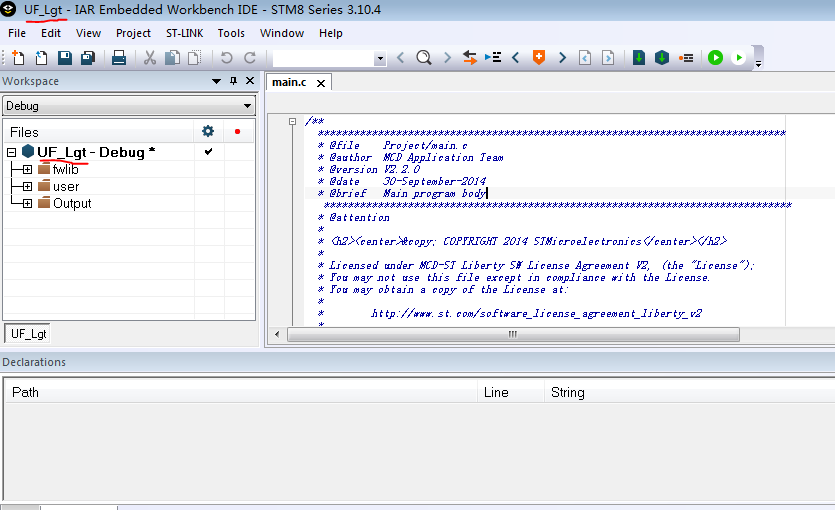Sort Declarations by Path column header
The height and width of the screenshot is (510, 835).
(241, 392)
